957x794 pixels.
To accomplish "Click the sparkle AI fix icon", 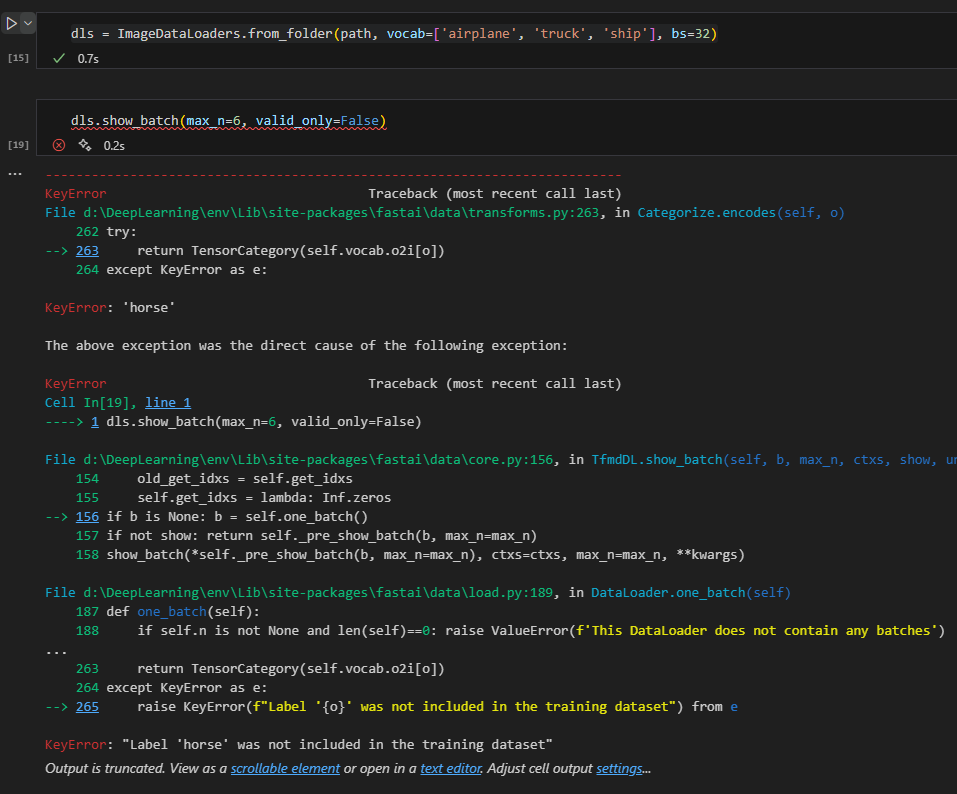I will click(84, 145).
